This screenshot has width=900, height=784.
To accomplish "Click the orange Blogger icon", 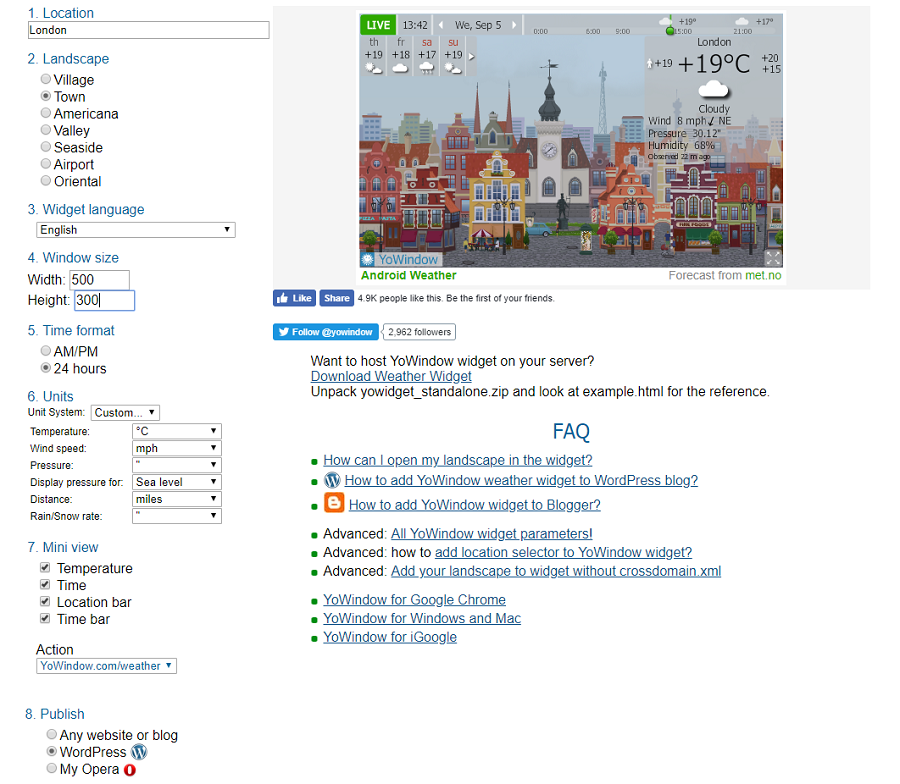I will click(x=334, y=504).
